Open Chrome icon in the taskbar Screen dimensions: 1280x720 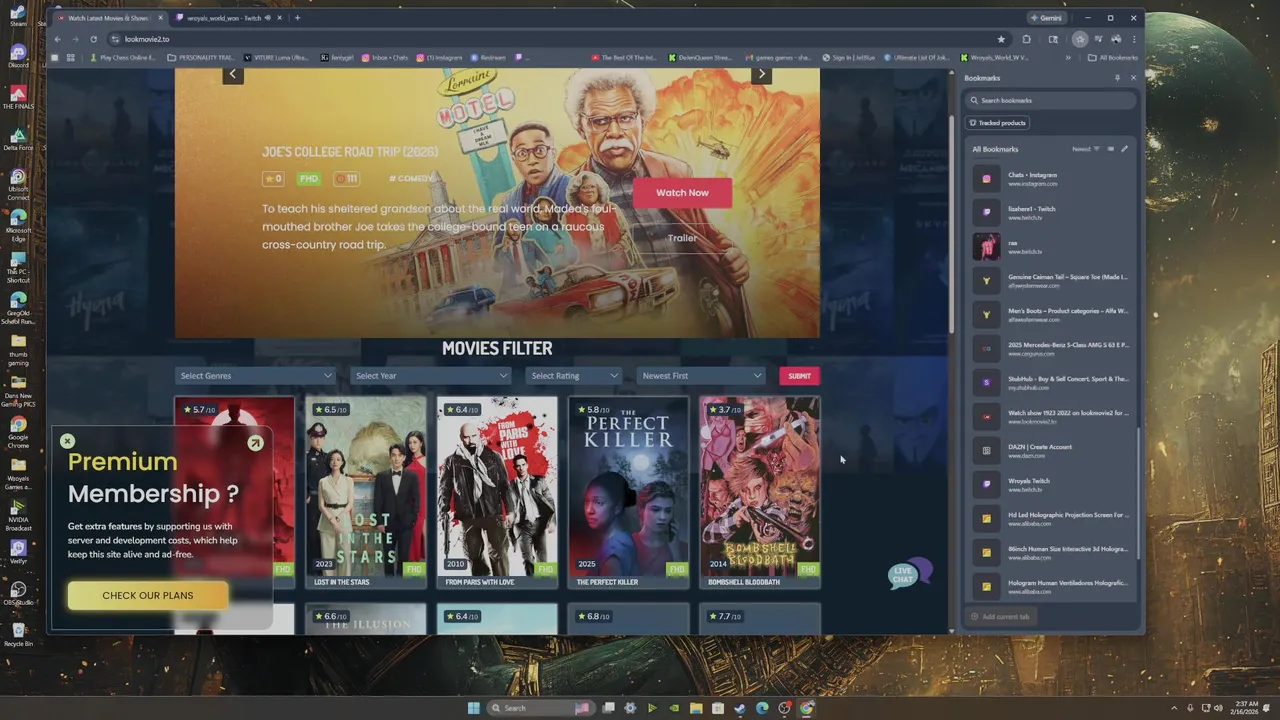point(806,708)
